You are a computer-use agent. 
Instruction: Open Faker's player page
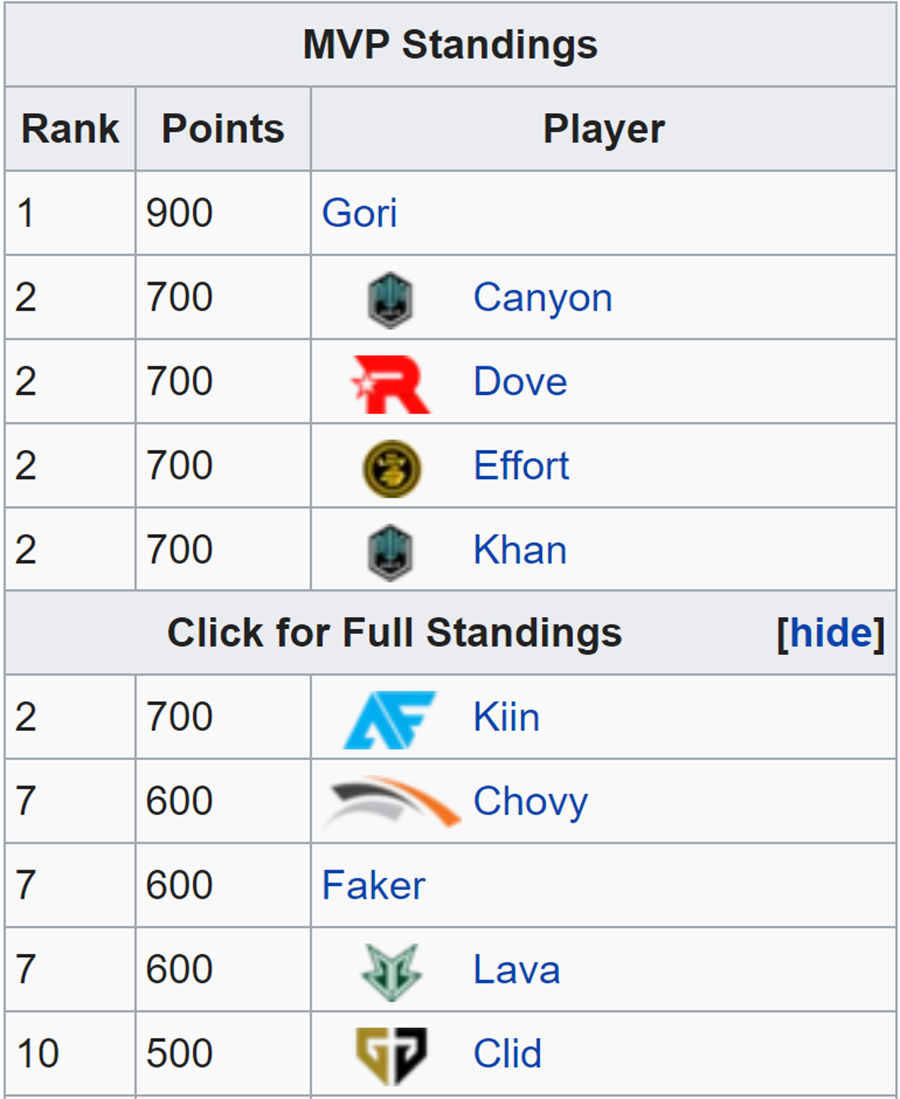point(374,886)
